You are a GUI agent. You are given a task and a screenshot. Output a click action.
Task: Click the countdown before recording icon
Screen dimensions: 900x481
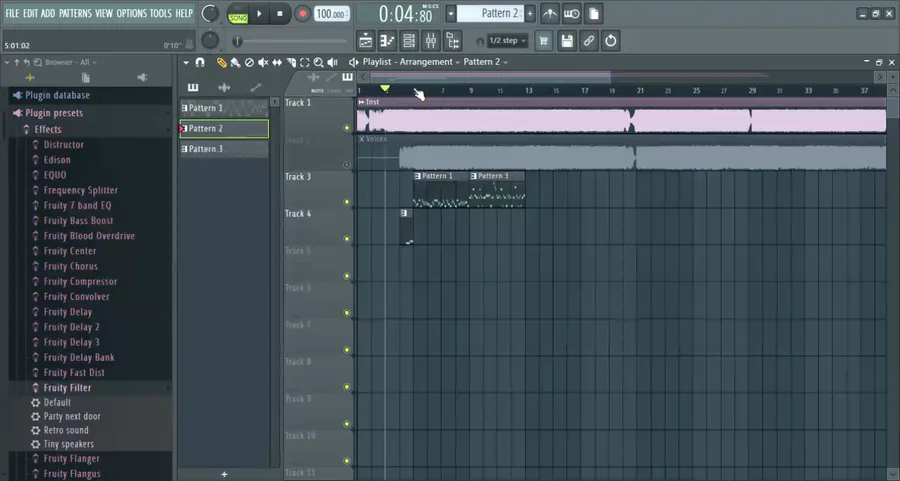click(x=572, y=13)
